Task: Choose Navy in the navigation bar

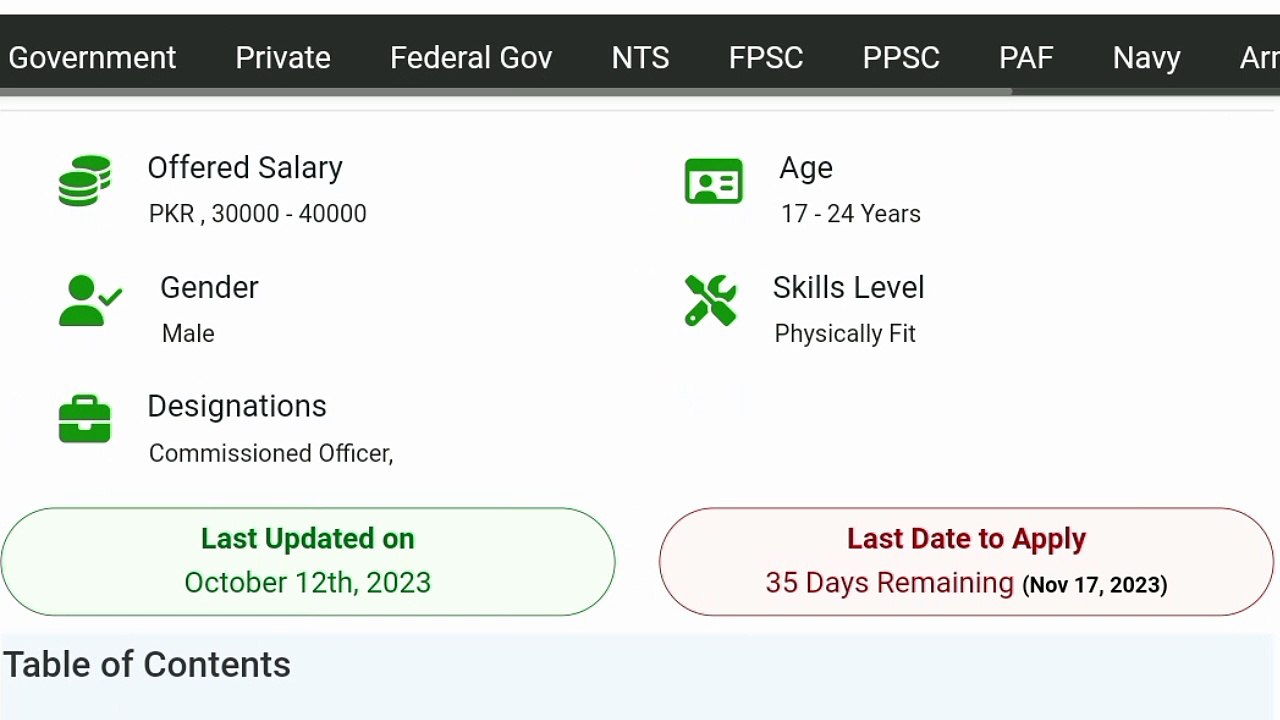Action: tap(1147, 58)
